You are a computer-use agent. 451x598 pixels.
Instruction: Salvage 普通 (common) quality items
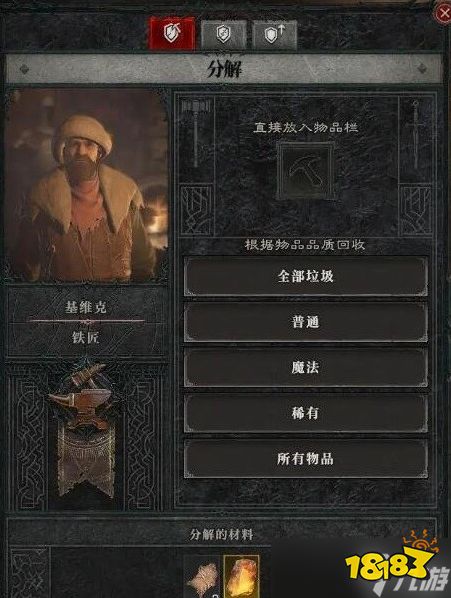(x=305, y=322)
